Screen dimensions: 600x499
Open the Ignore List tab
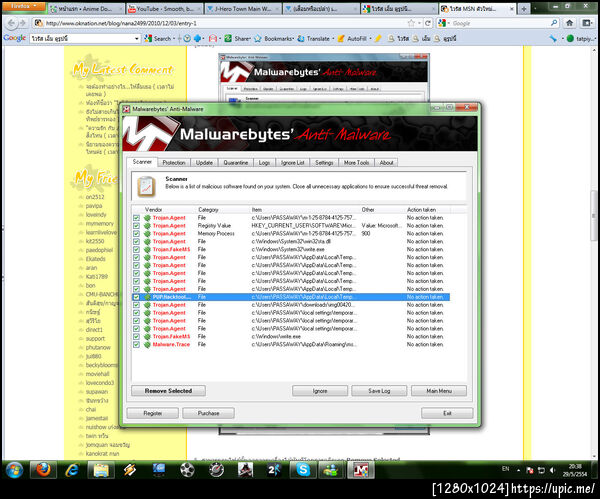[x=292, y=163]
